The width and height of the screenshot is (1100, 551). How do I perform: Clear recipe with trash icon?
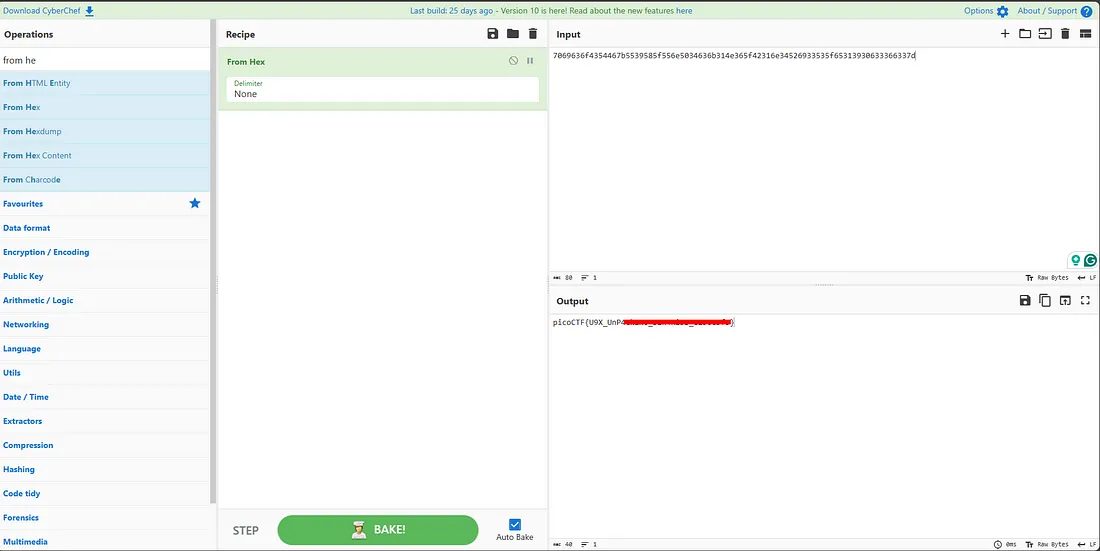pos(533,34)
